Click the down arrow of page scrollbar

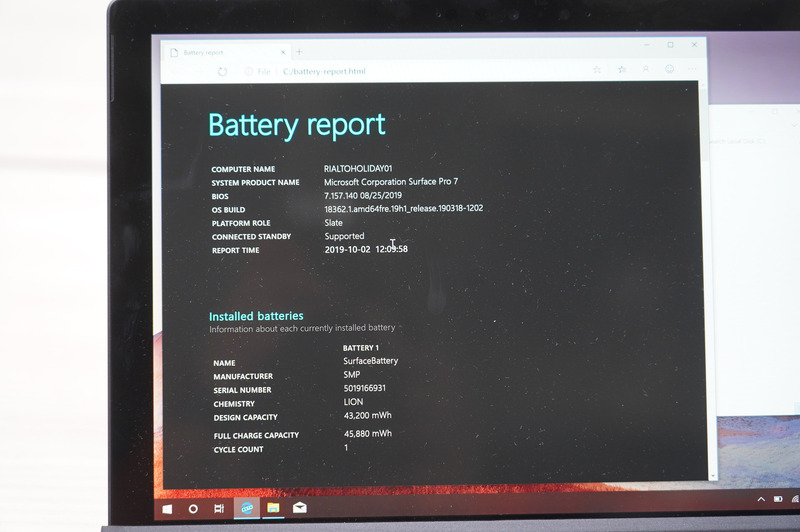pyautogui.click(x=712, y=476)
